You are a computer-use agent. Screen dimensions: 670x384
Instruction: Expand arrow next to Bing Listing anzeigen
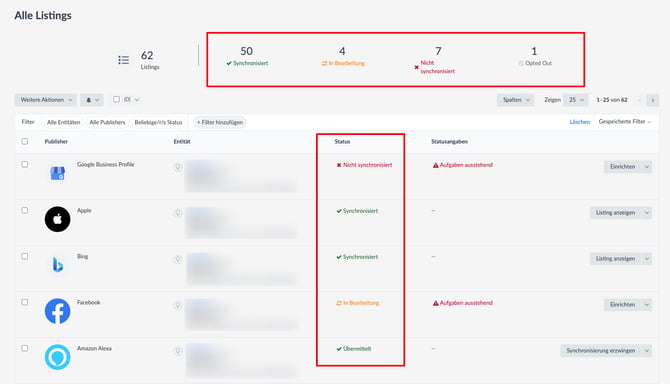coord(647,259)
